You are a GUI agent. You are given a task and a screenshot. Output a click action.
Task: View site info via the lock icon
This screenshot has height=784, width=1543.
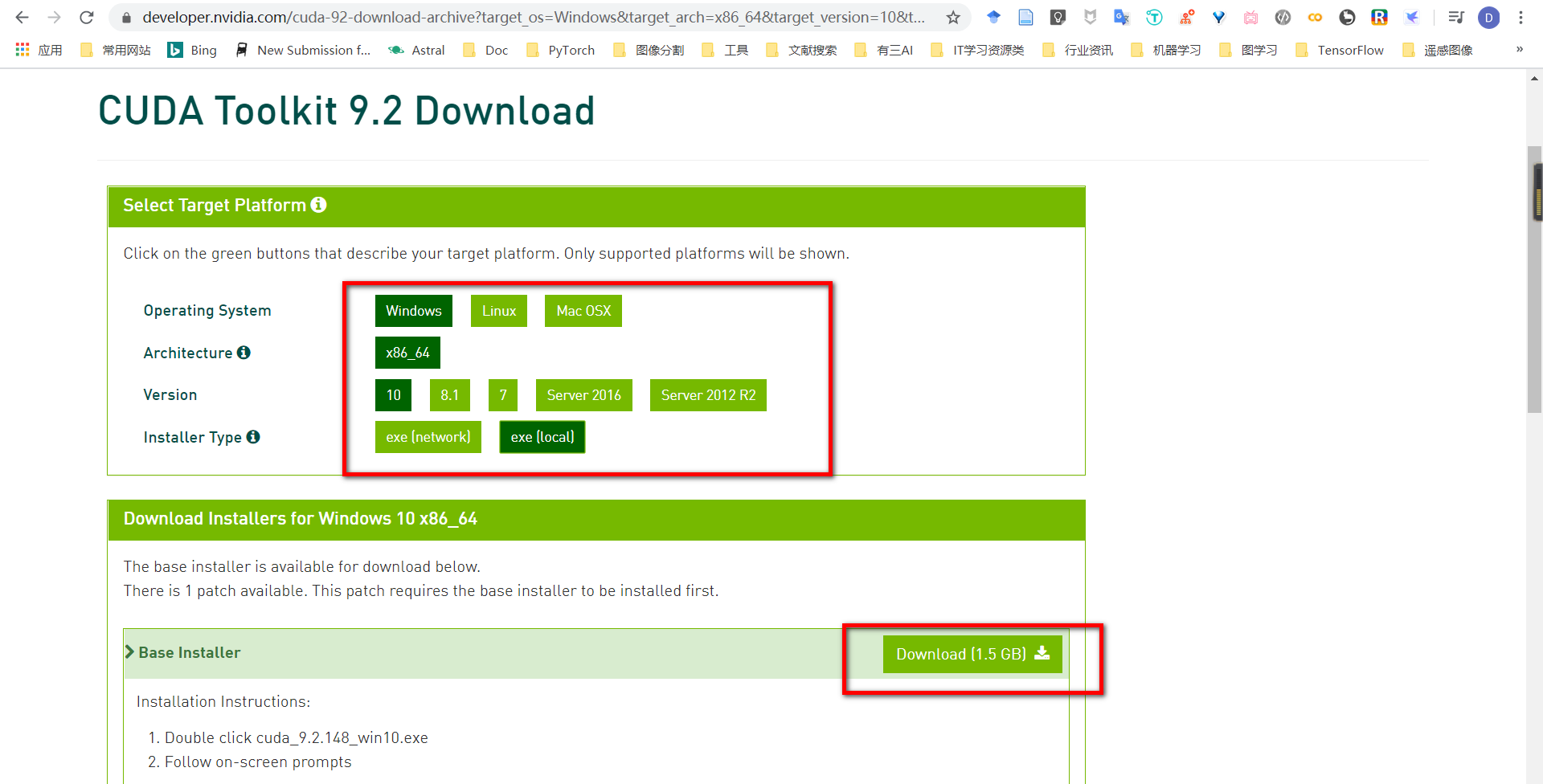(126, 17)
